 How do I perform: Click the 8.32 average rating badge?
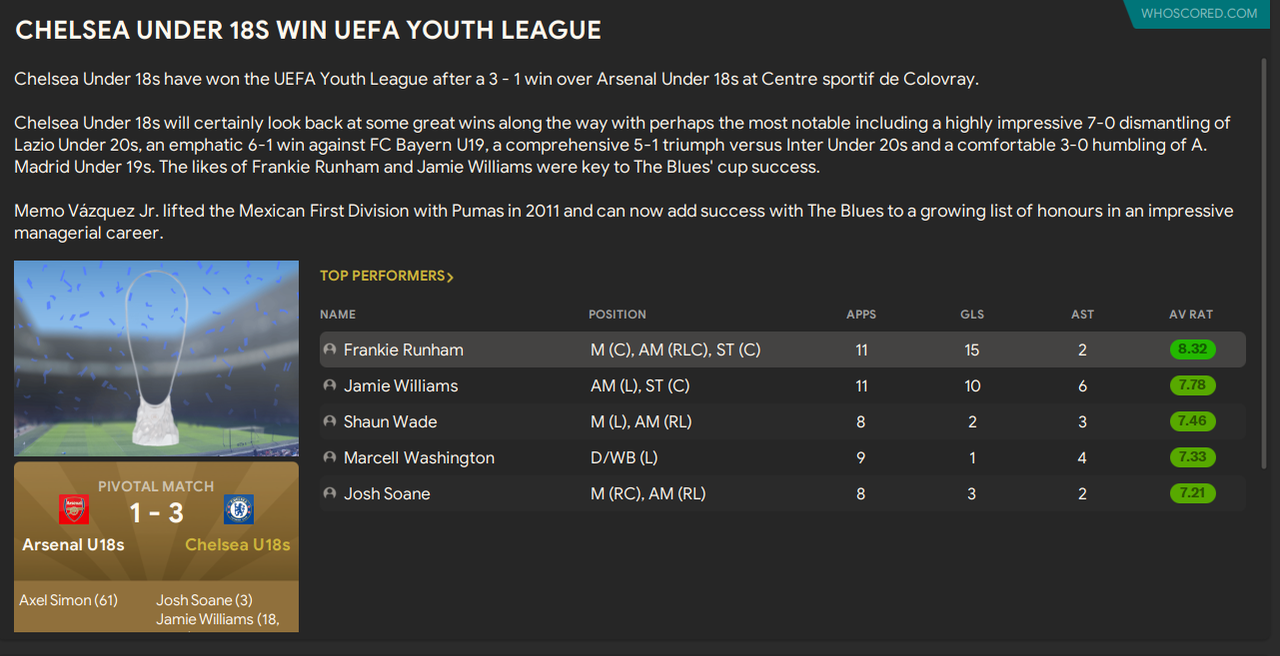(1192, 350)
